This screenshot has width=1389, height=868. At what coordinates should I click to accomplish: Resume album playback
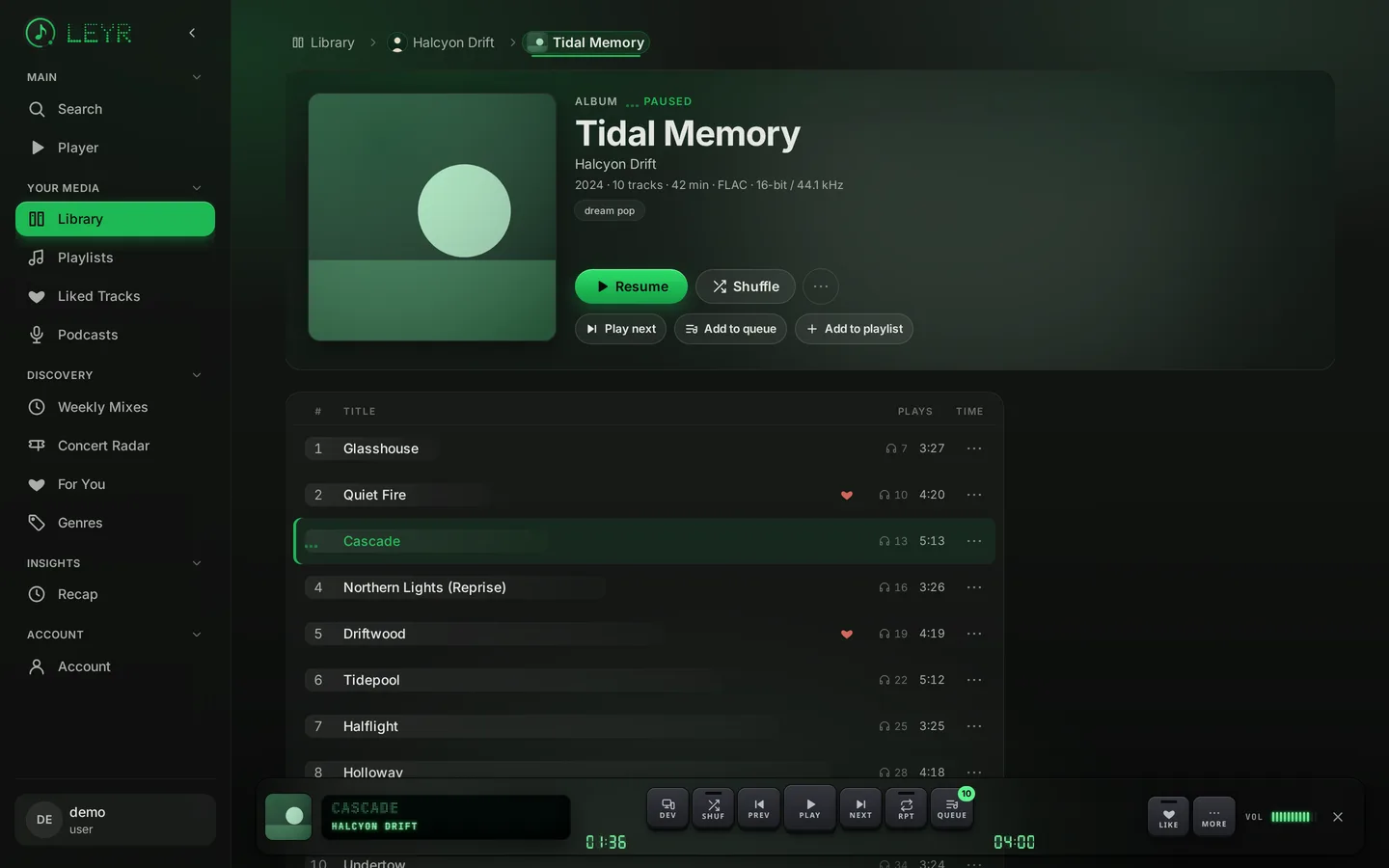[x=631, y=286]
